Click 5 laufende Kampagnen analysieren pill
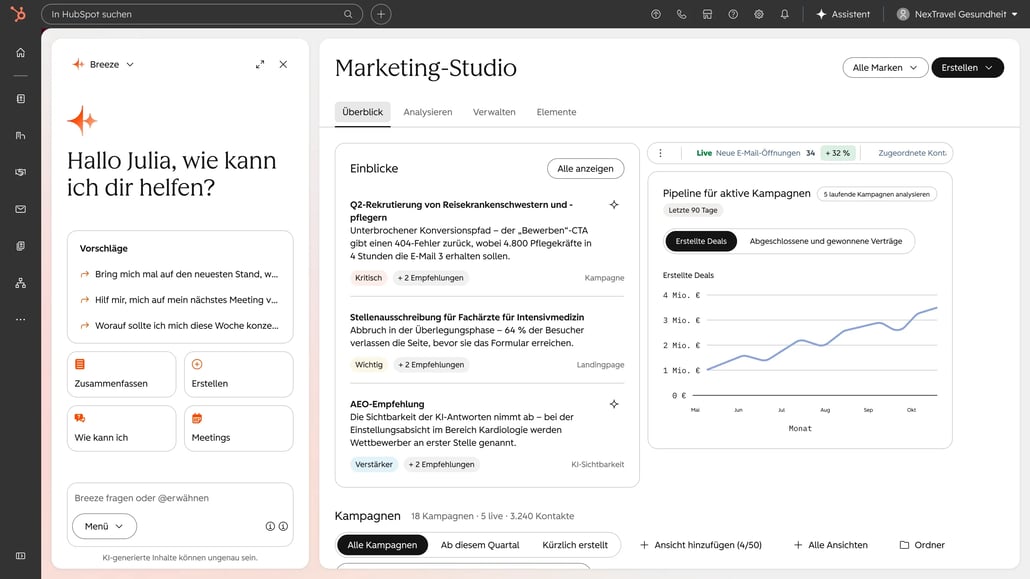Viewport: 1030px width, 579px height. pos(876,195)
